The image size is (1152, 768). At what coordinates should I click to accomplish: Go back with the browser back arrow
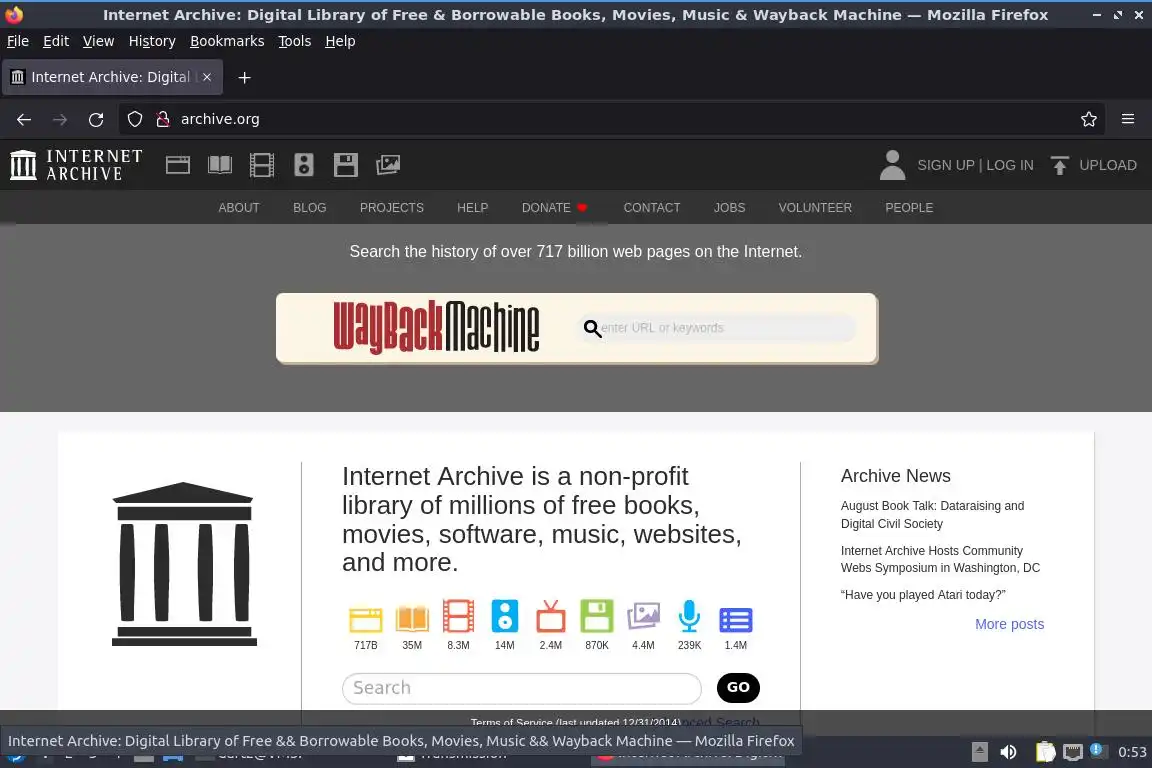tap(24, 119)
